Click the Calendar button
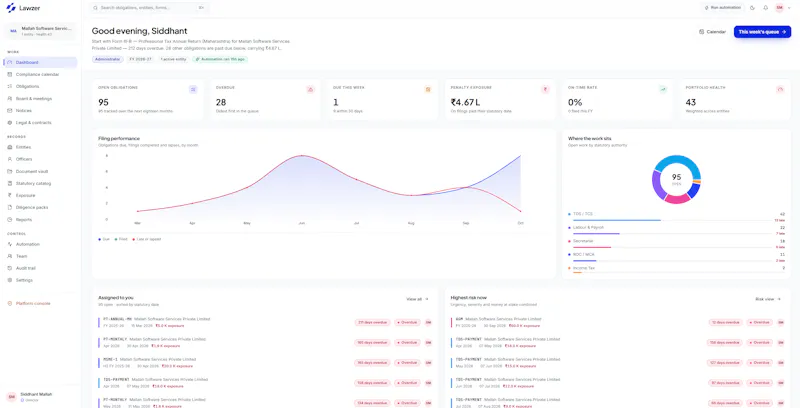This screenshot has width=800, height=408. coord(712,32)
